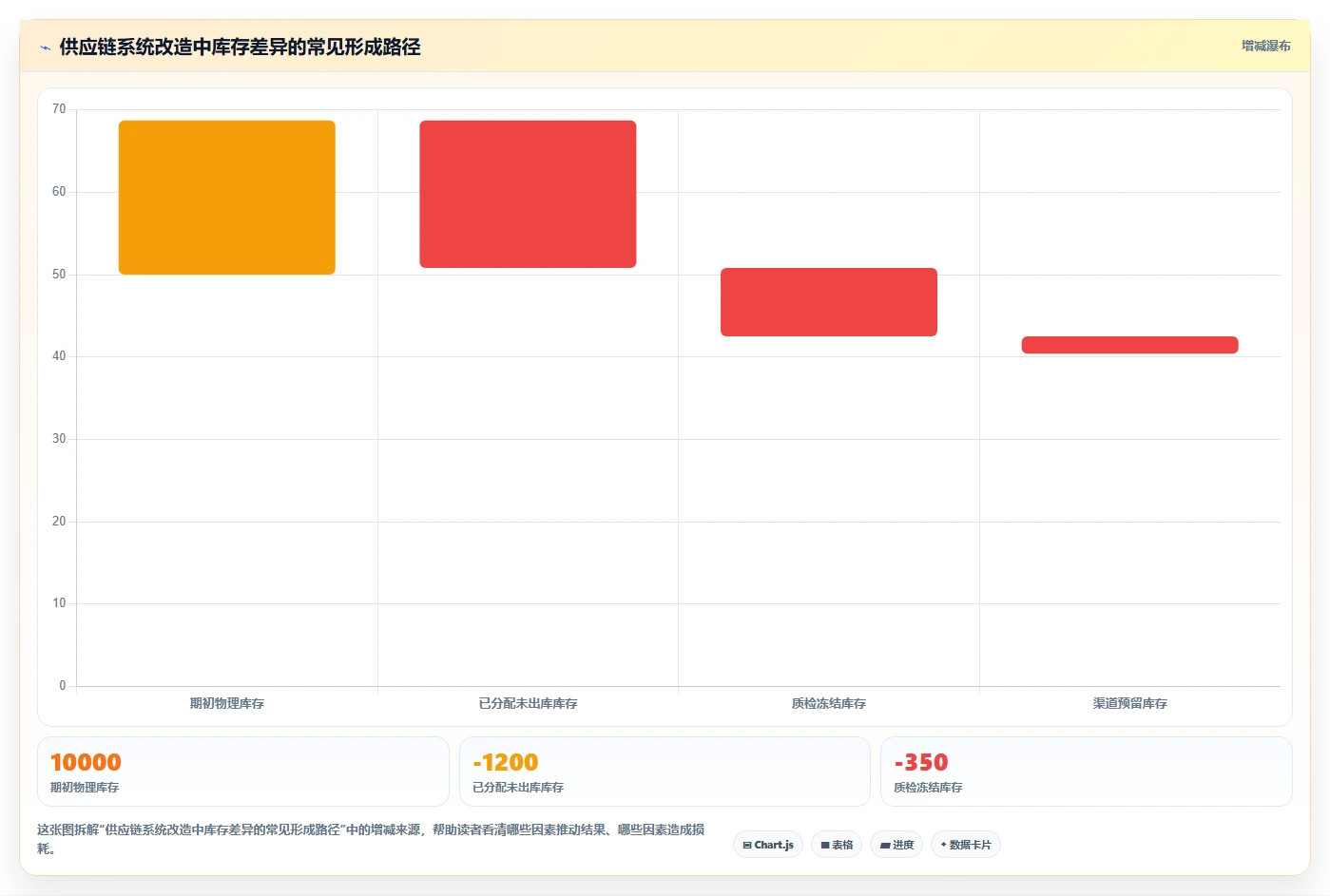Viewport: 1330px width, 896px height.
Task: Click the 数据卡片 tag
Action: tap(965, 845)
